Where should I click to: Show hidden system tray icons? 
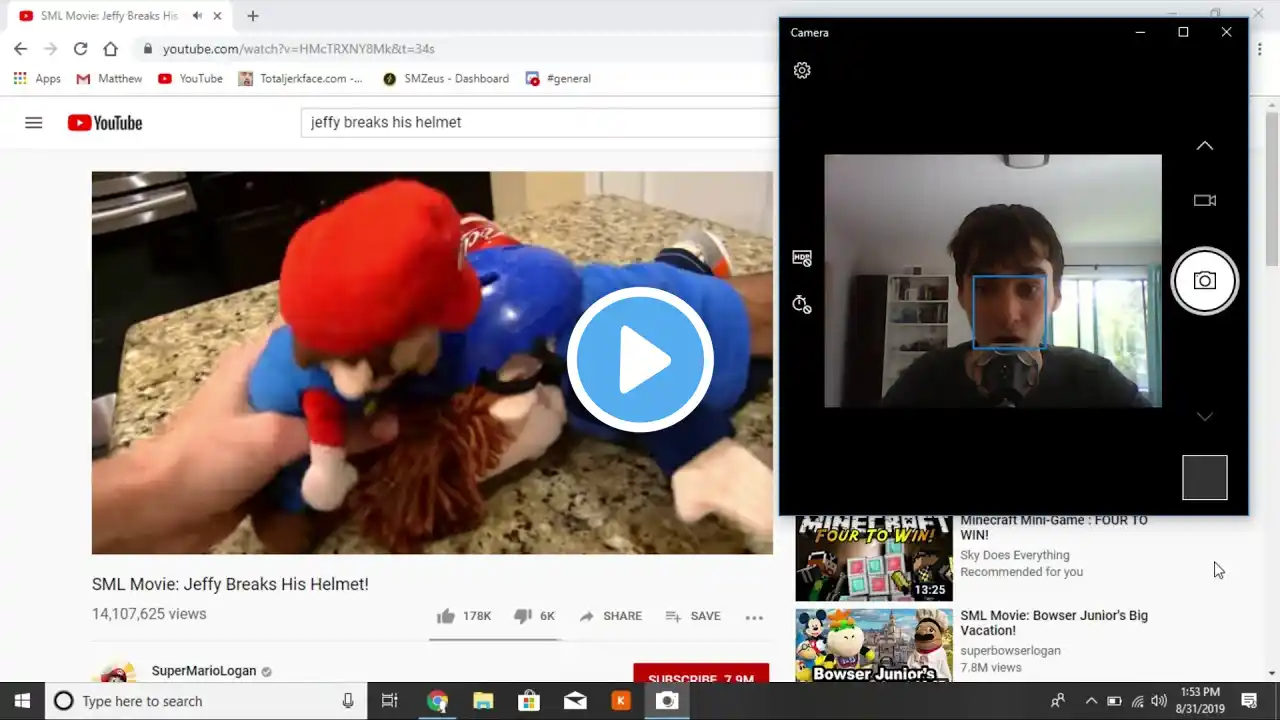pos(1091,701)
